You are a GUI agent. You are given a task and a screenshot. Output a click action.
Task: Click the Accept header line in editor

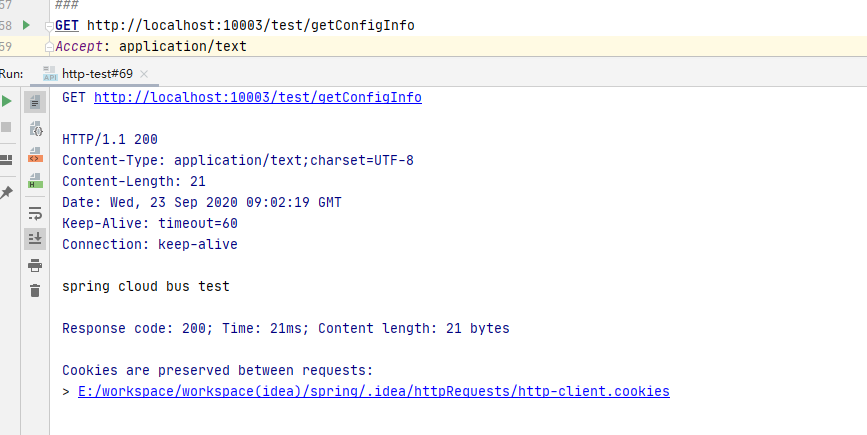(x=150, y=46)
